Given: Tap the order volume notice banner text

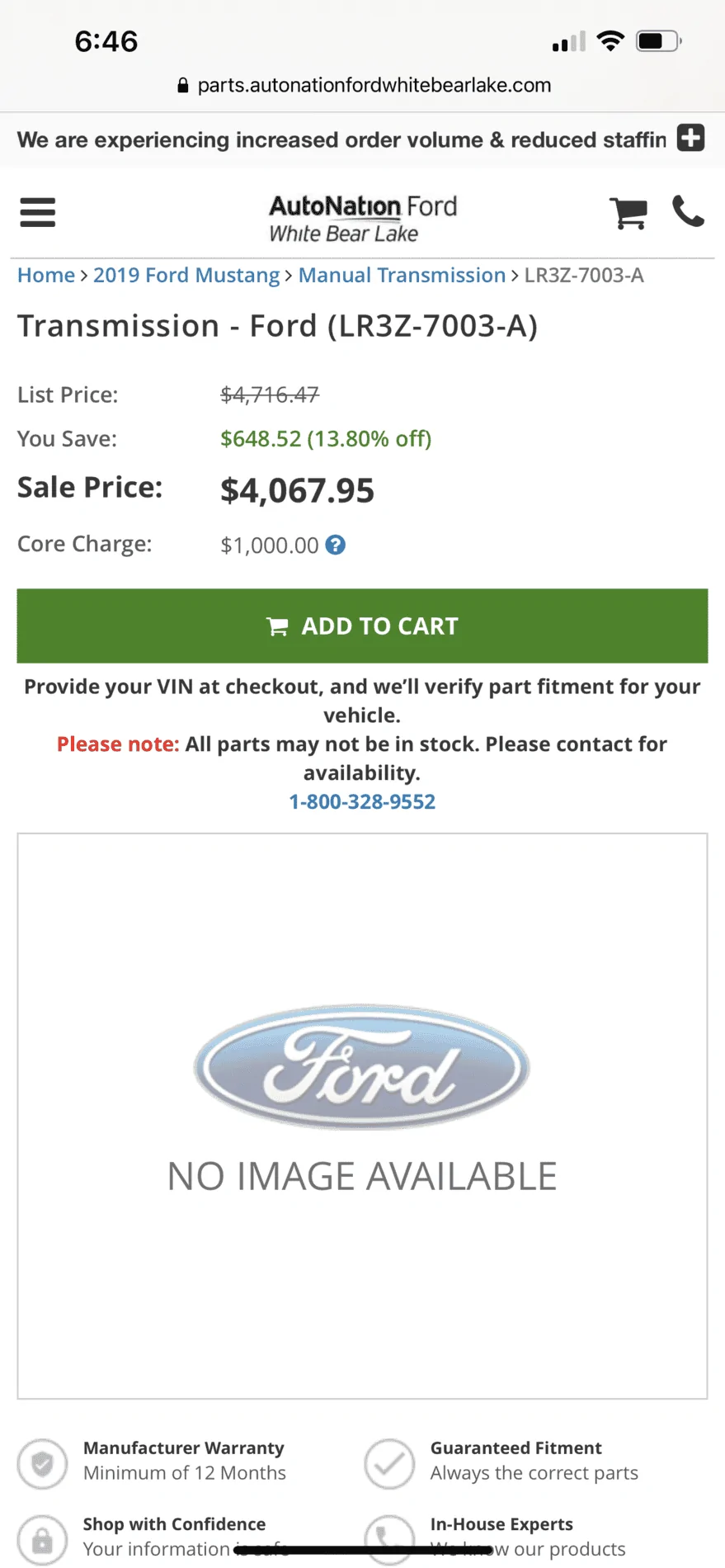Looking at the screenshot, I should tap(341, 139).
